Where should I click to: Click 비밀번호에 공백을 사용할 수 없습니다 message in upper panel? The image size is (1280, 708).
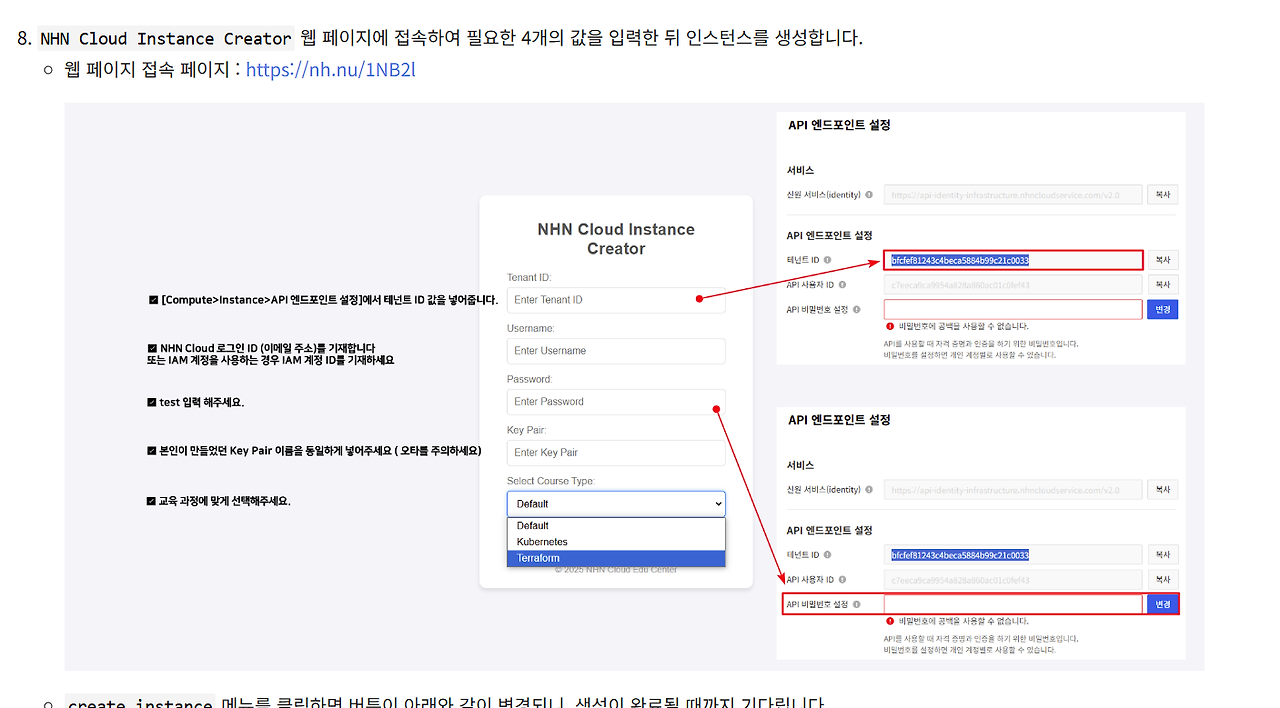click(963, 326)
